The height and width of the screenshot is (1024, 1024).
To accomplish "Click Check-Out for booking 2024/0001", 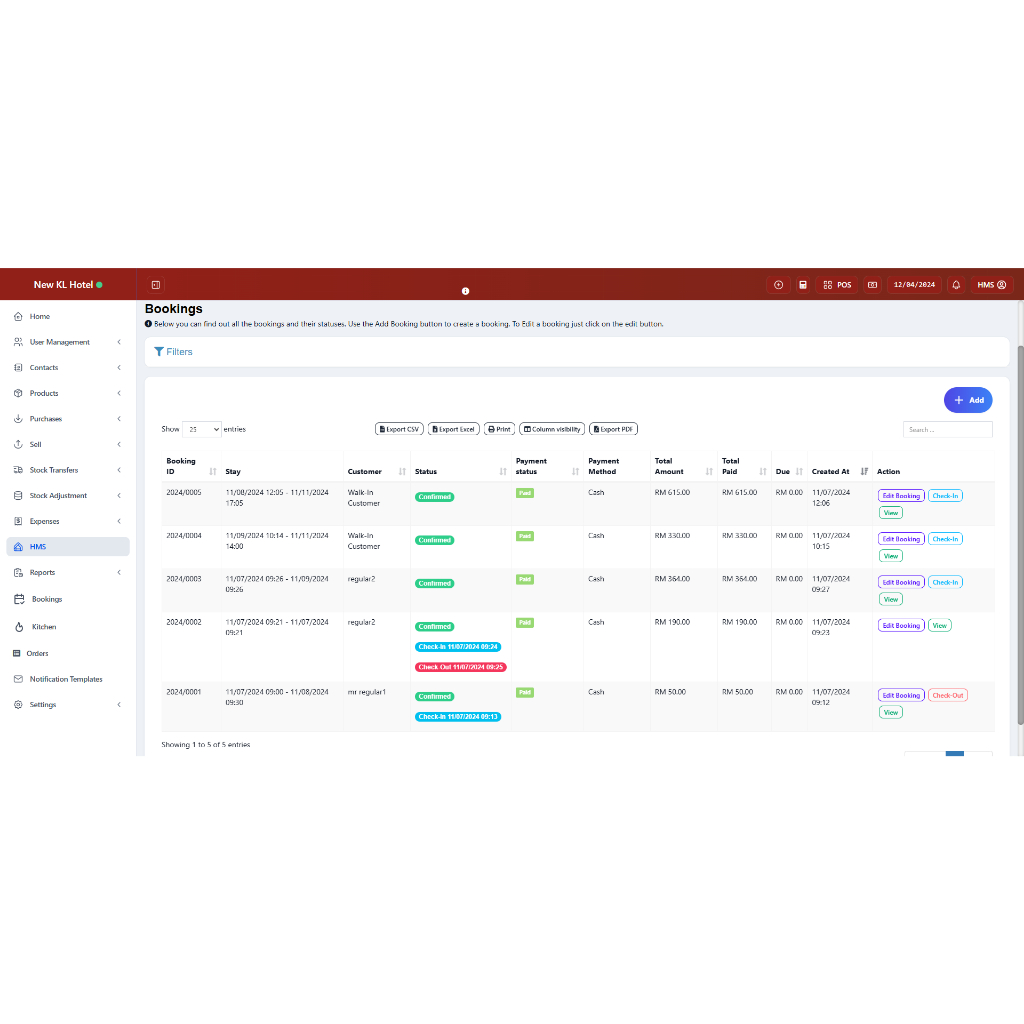I will [x=947, y=696].
